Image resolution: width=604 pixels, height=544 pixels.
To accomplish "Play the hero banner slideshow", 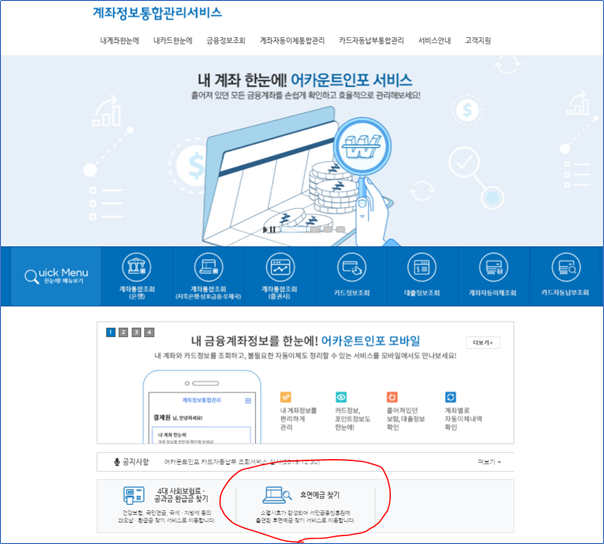I will [265, 230].
